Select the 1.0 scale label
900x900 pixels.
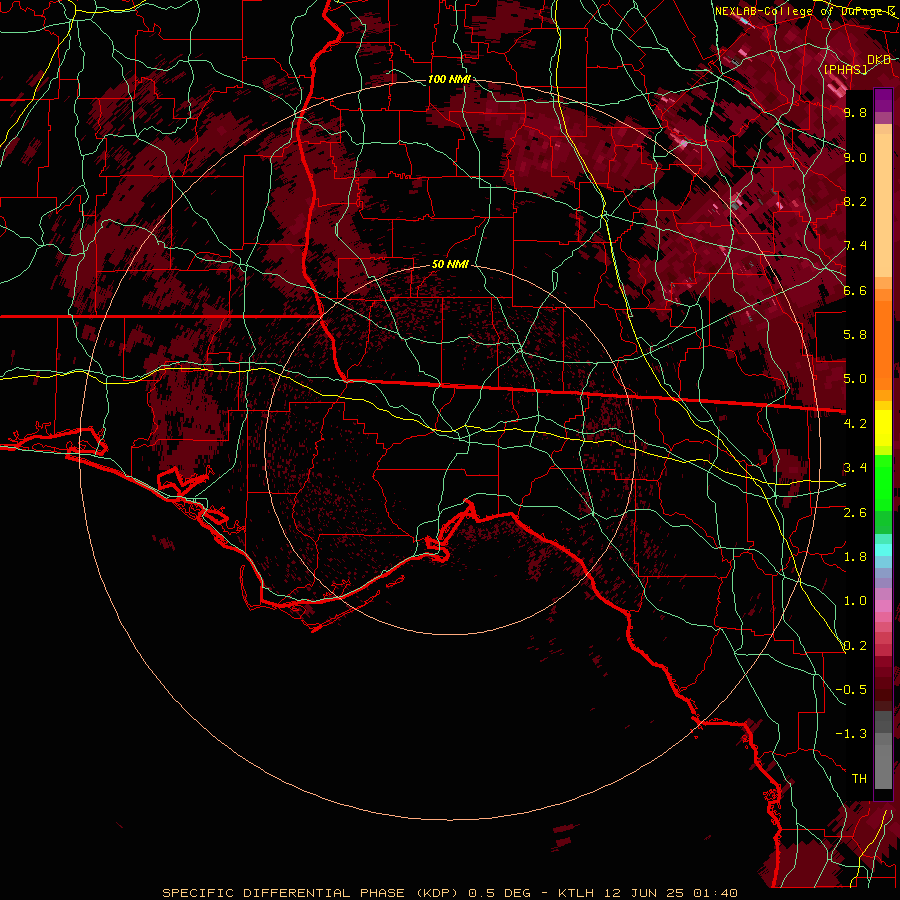pyautogui.click(x=855, y=601)
